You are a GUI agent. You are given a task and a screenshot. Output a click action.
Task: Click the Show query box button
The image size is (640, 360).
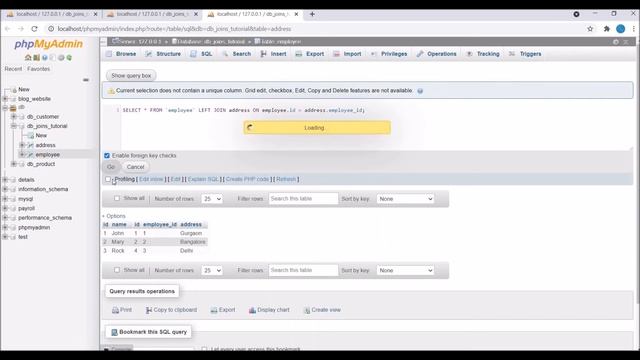[x=131, y=76]
